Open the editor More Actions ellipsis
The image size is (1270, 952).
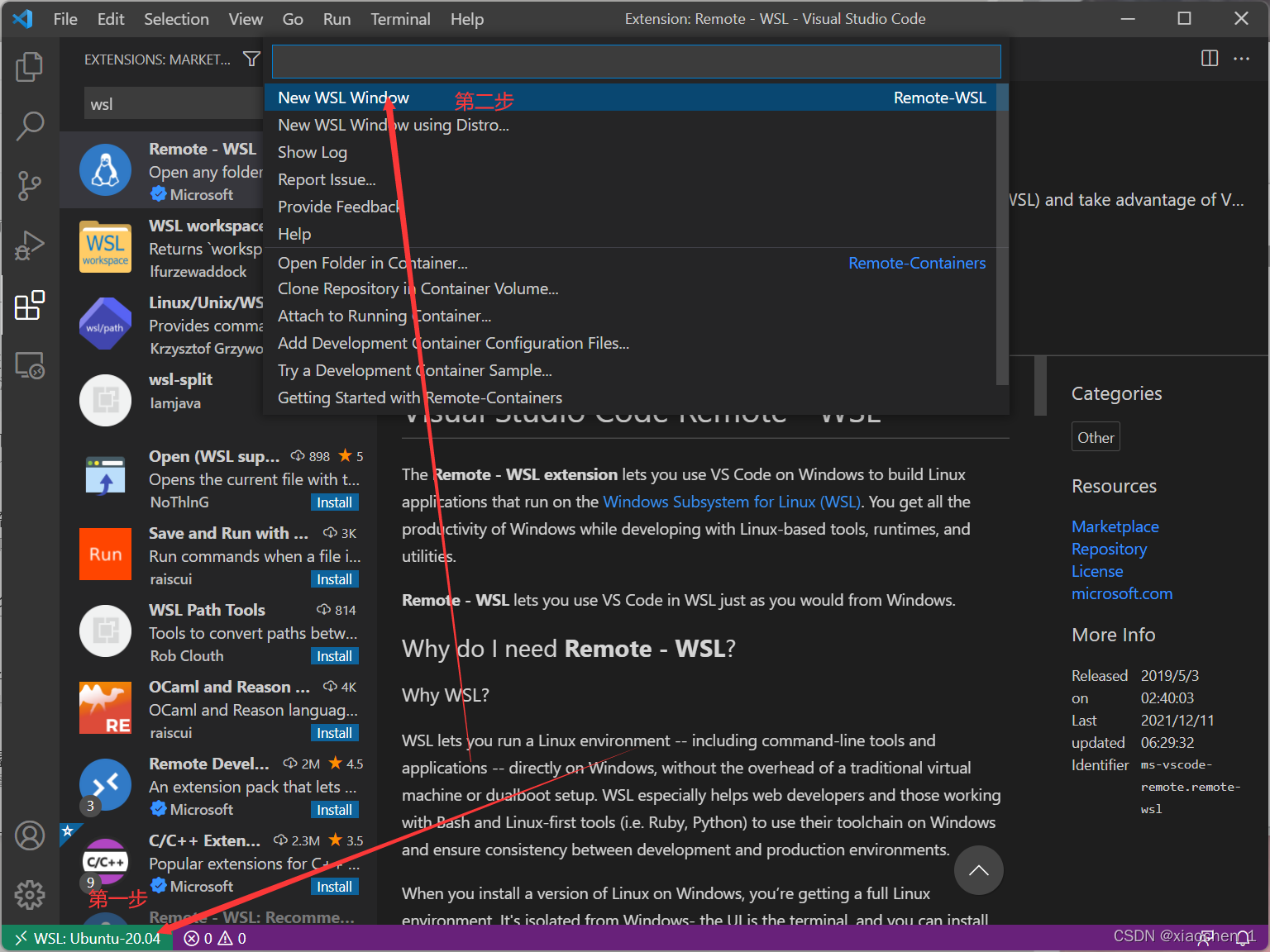pos(1241,58)
